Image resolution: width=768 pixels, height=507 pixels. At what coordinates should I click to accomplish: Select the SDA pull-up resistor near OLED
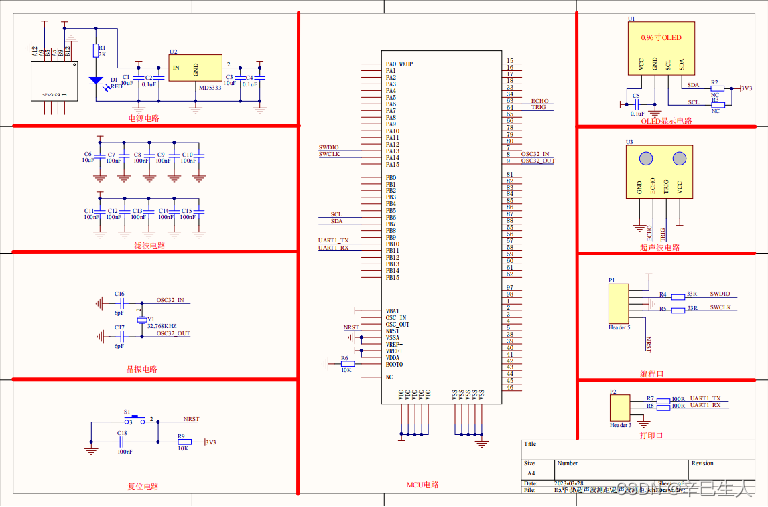(x=717, y=89)
